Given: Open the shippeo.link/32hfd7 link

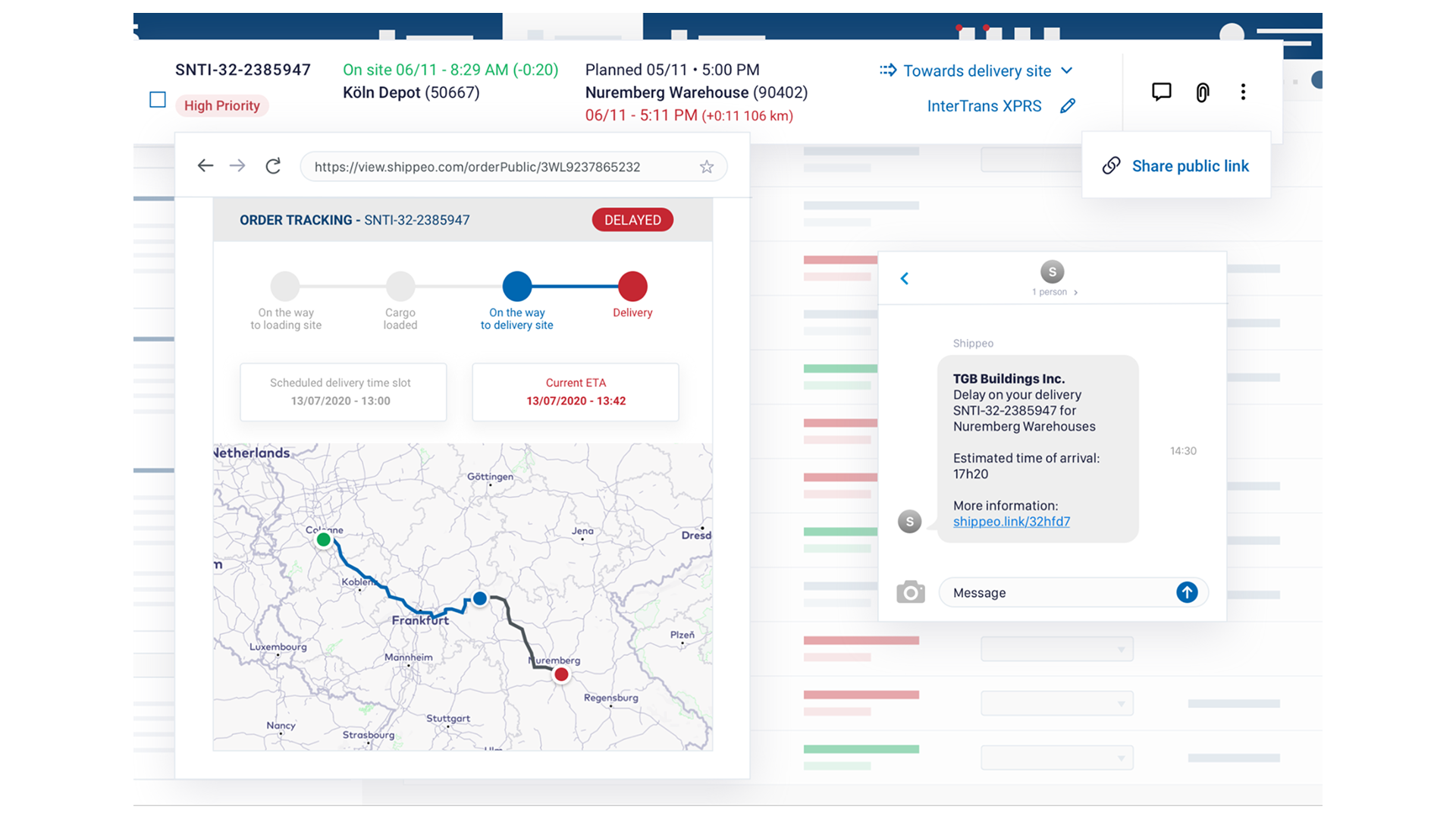Looking at the screenshot, I should tap(1012, 521).
